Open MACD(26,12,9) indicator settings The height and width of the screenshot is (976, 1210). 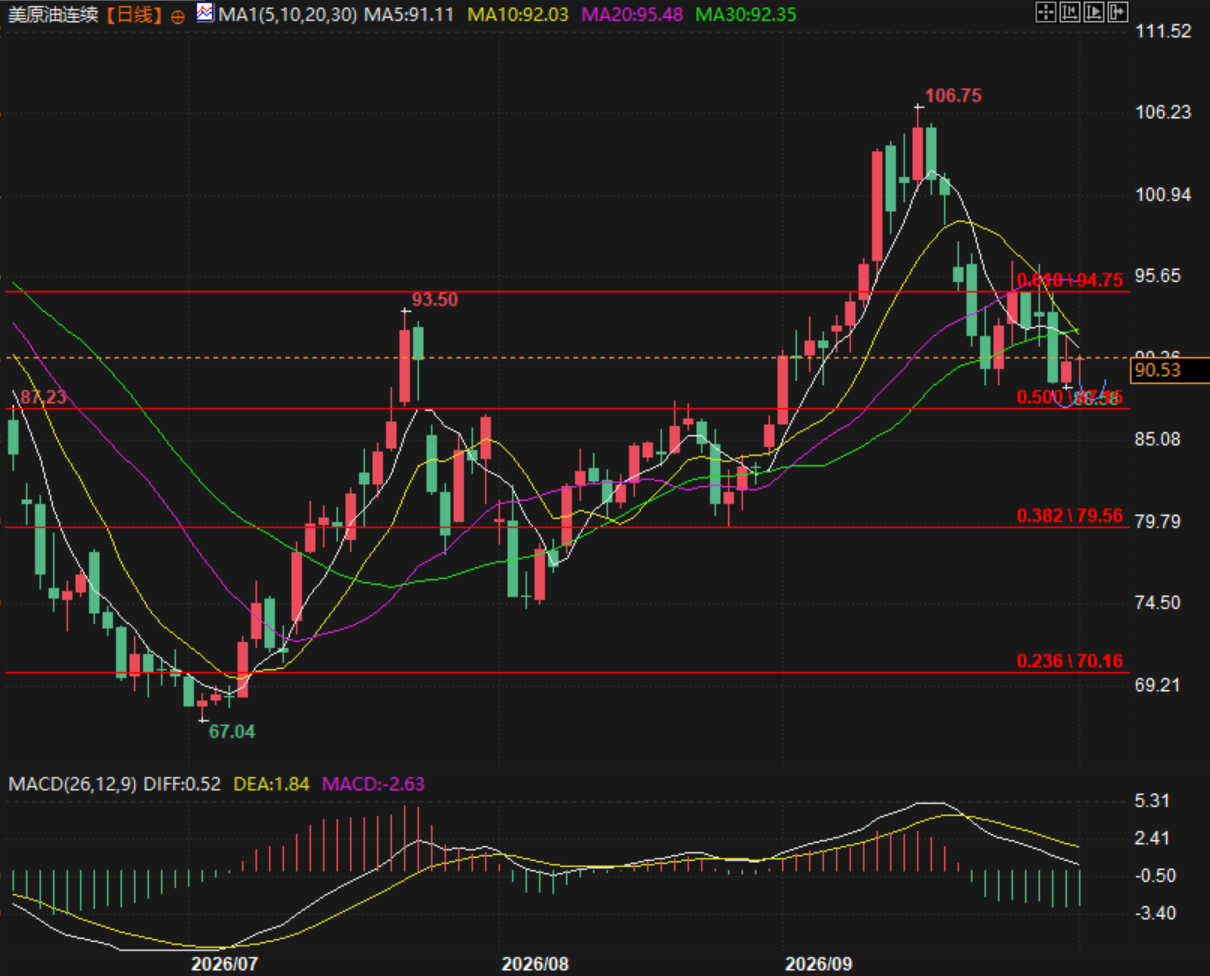click(x=73, y=784)
